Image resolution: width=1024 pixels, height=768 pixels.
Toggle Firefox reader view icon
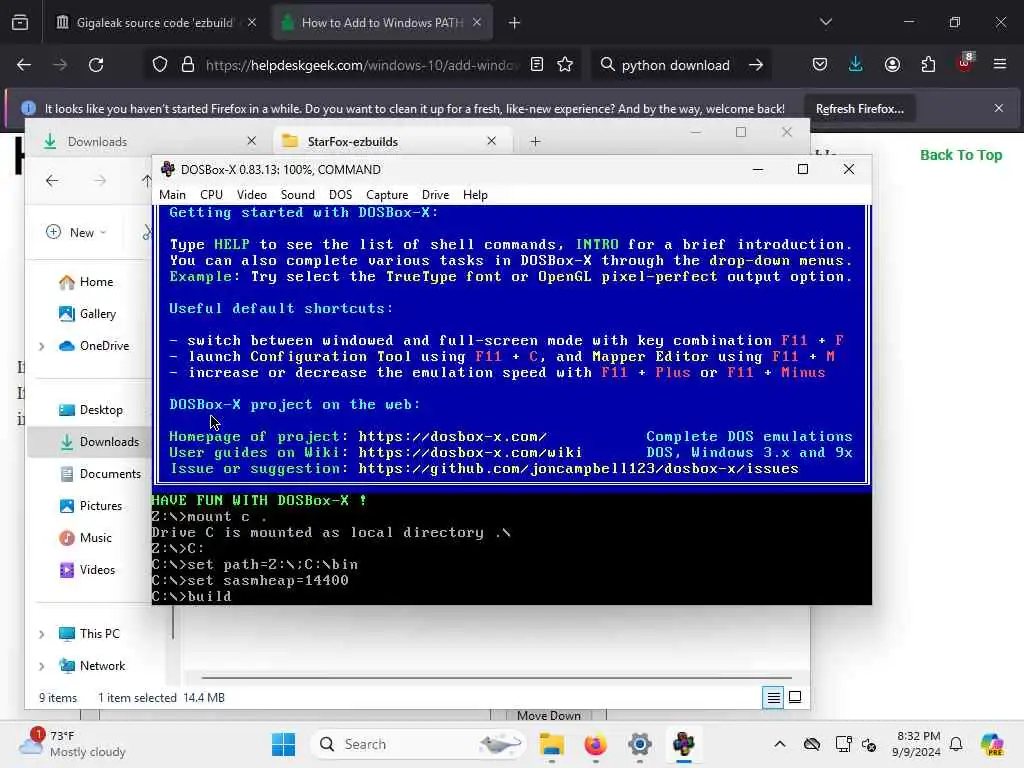click(537, 65)
